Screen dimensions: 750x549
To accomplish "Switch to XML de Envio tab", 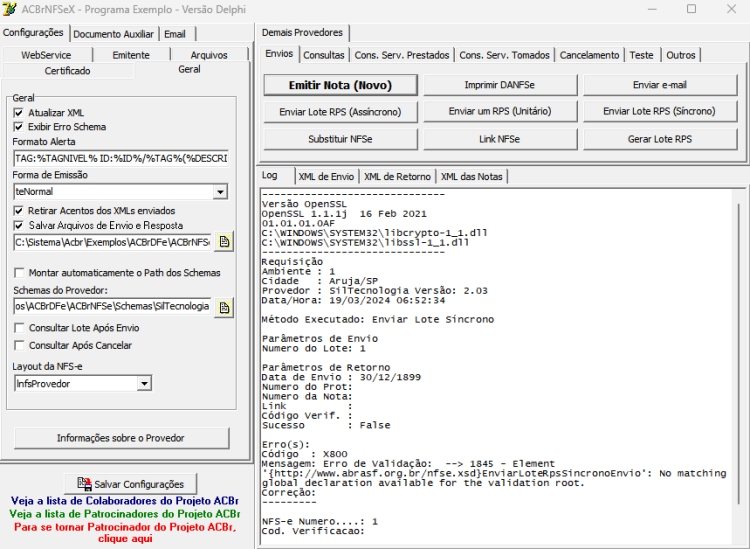I will pyautogui.click(x=327, y=177).
